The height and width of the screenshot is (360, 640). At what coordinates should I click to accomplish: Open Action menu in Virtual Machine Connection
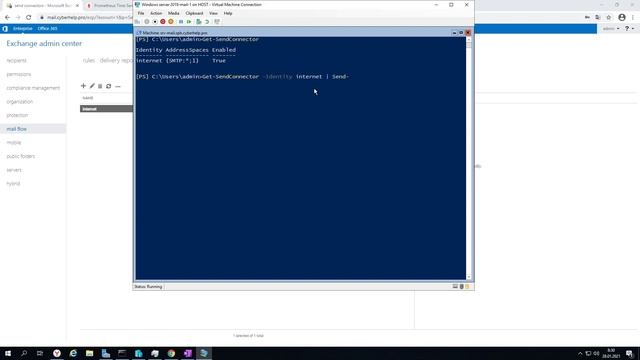coord(156,13)
